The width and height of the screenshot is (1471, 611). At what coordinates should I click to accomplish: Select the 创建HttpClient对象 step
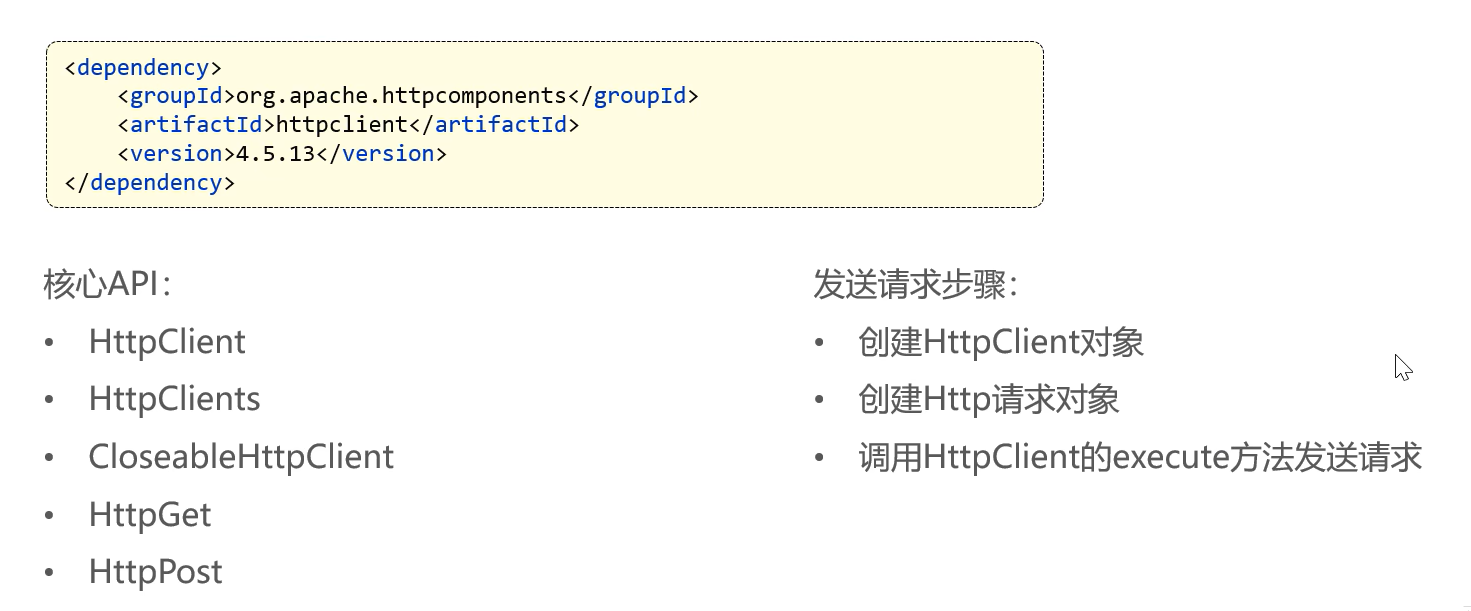click(x=1001, y=342)
